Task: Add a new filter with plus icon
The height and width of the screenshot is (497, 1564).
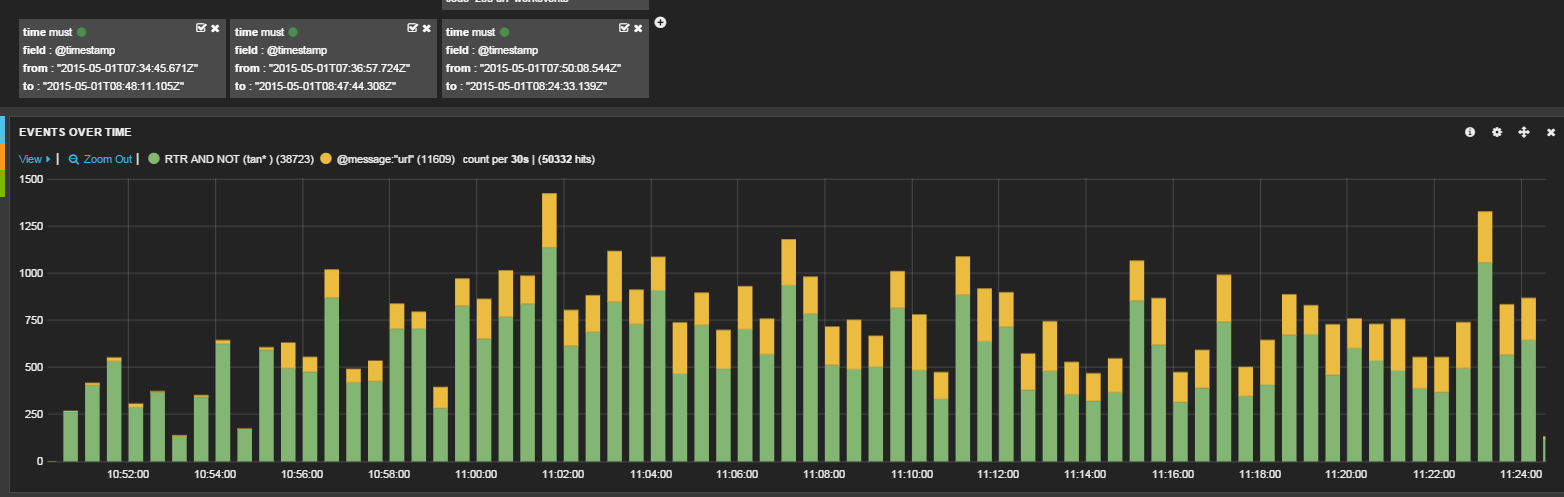Action: [x=660, y=22]
